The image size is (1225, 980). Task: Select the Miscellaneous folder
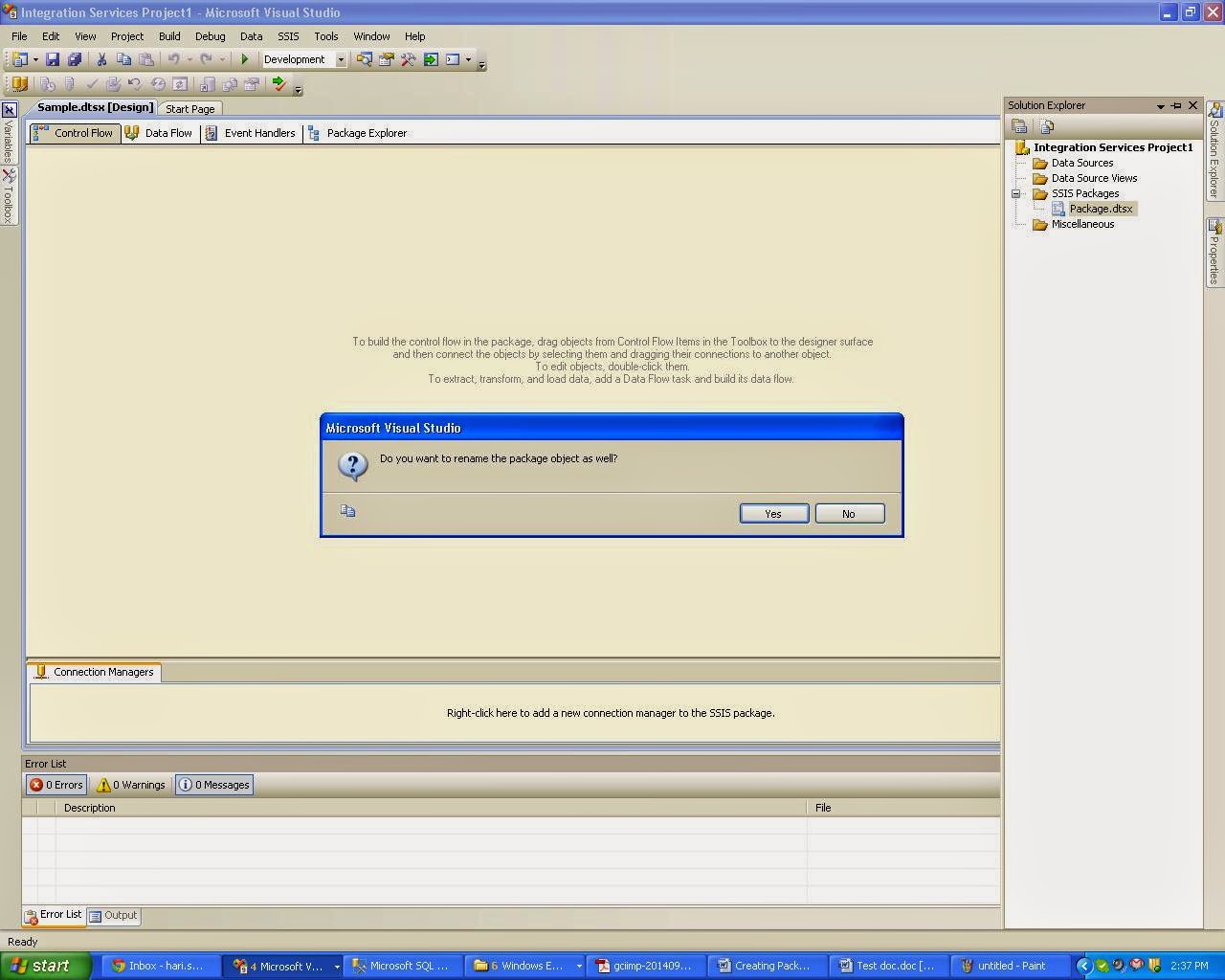1082,224
